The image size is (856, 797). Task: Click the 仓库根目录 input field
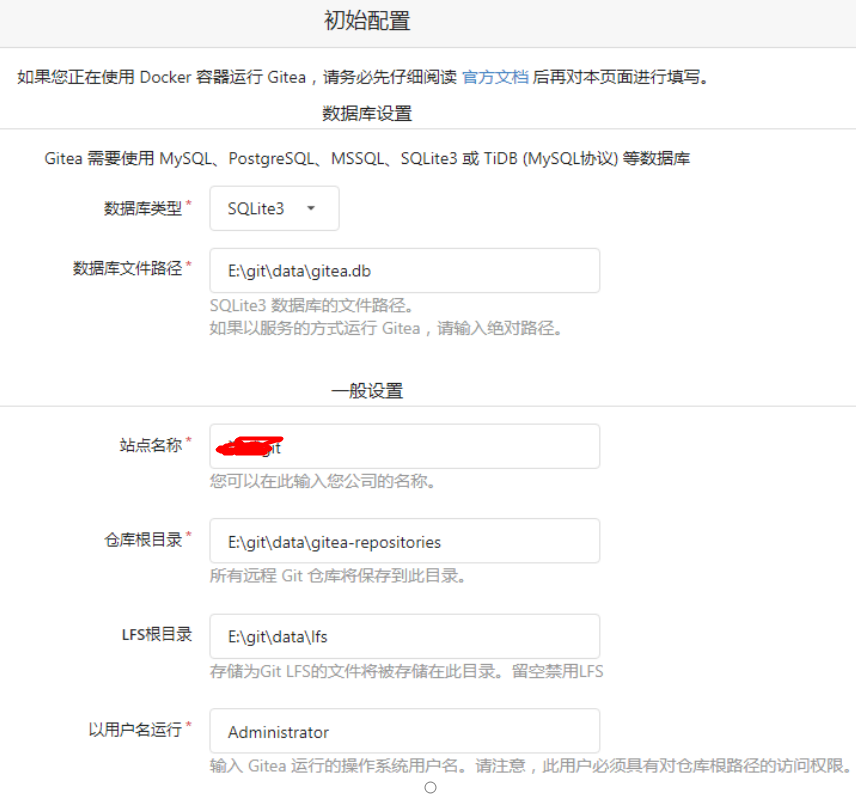point(405,540)
